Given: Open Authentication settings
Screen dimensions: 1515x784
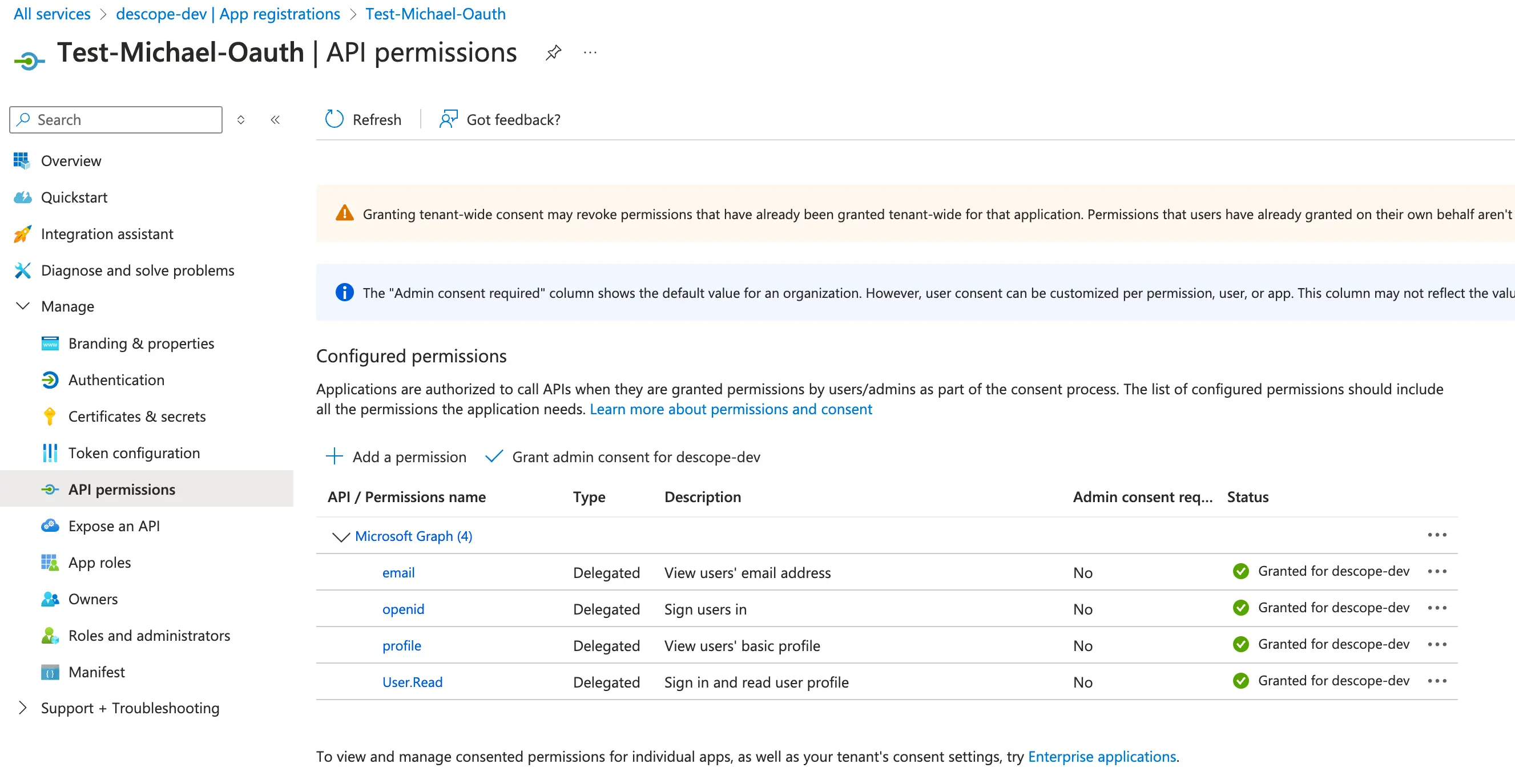Looking at the screenshot, I should coord(116,379).
